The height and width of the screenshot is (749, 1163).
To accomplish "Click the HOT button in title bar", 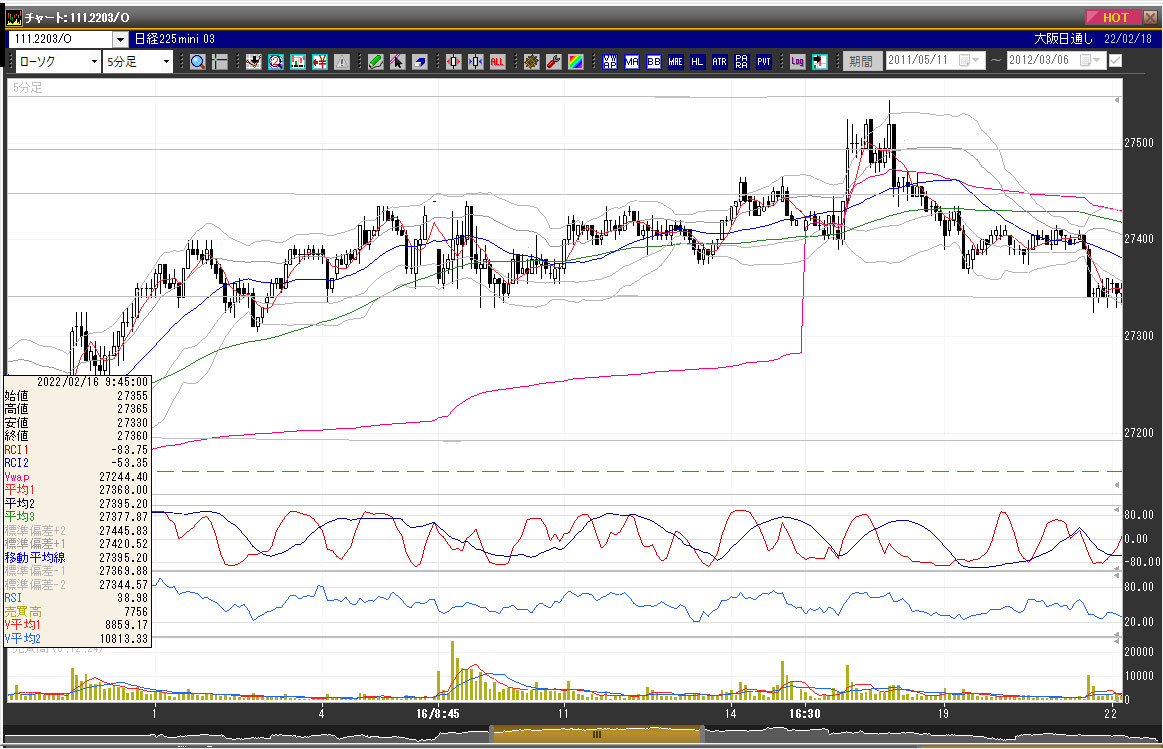I will coord(1114,17).
